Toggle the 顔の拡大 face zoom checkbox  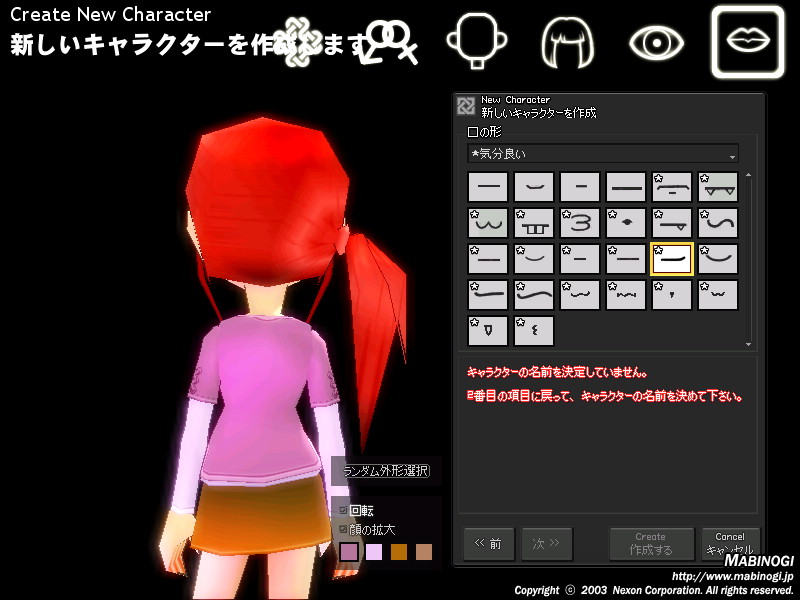point(343,529)
